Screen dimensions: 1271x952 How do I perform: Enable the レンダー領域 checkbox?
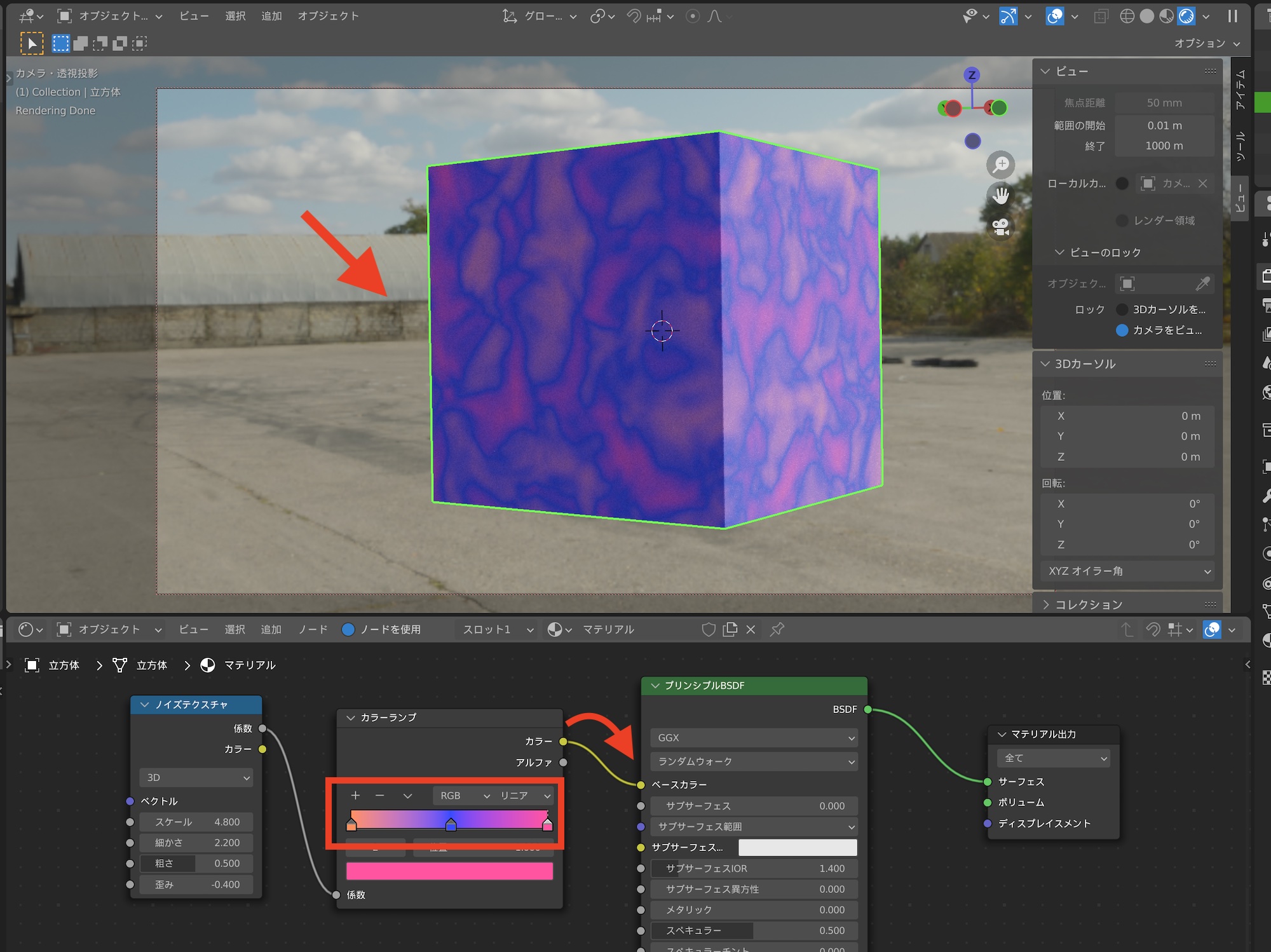click(1122, 221)
